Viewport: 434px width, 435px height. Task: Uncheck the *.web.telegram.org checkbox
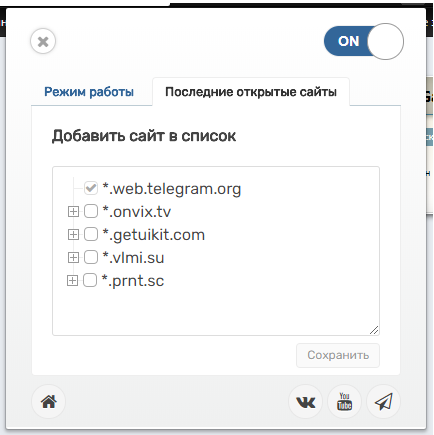(x=91, y=188)
